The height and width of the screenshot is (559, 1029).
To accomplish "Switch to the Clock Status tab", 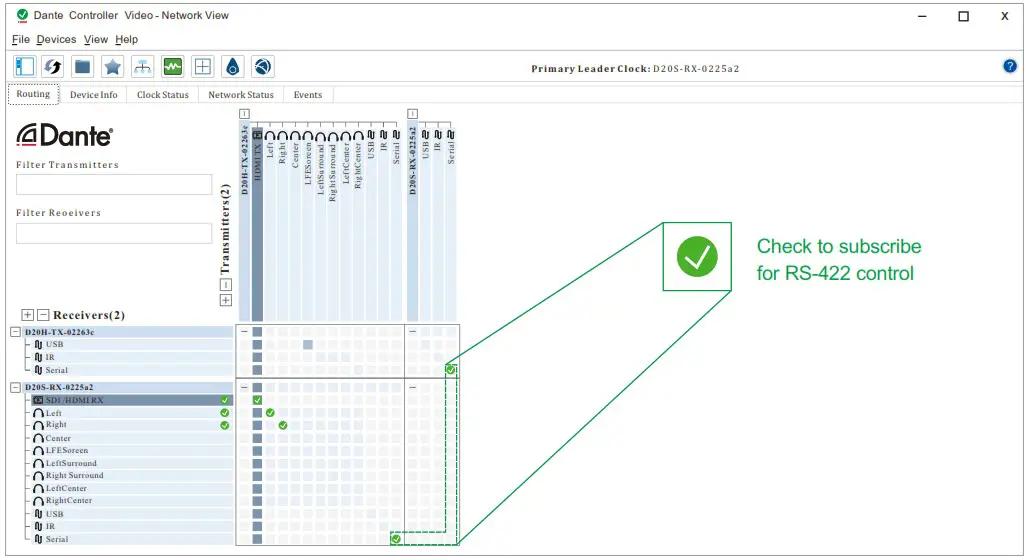I will 163,94.
